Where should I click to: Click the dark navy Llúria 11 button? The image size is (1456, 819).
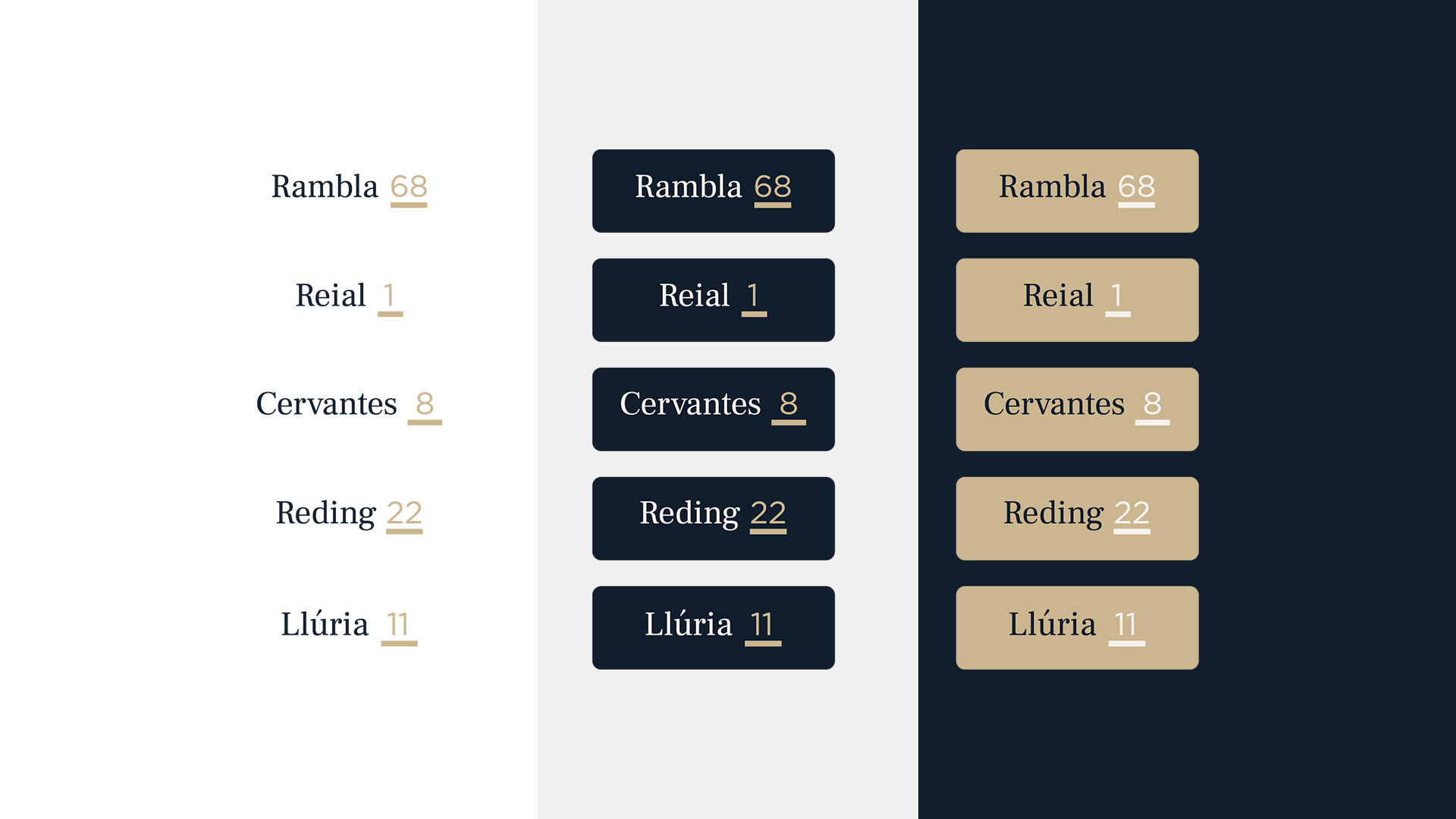(x=713, y=628)
